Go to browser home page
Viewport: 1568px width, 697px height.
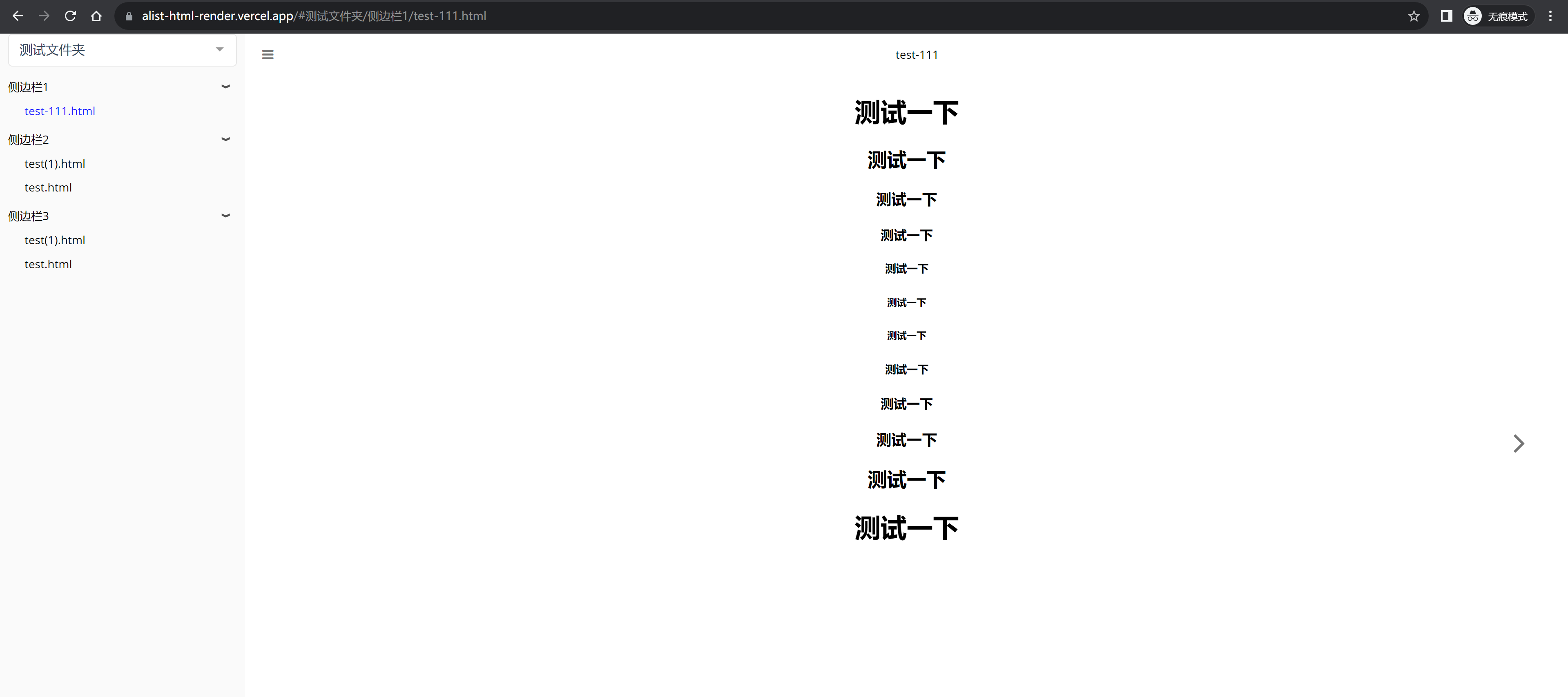(x=96, y=16)
